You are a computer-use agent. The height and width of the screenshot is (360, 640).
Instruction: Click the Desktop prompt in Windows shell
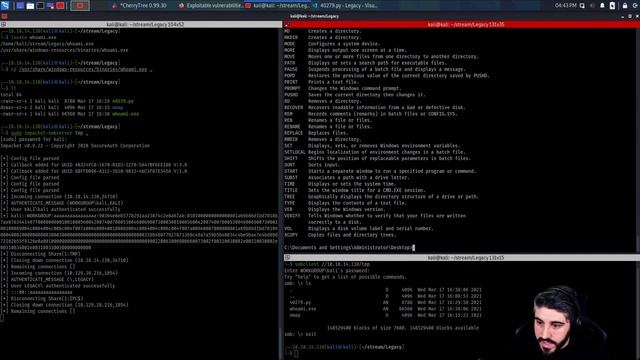pyautogui.click(x=348, y=248)
